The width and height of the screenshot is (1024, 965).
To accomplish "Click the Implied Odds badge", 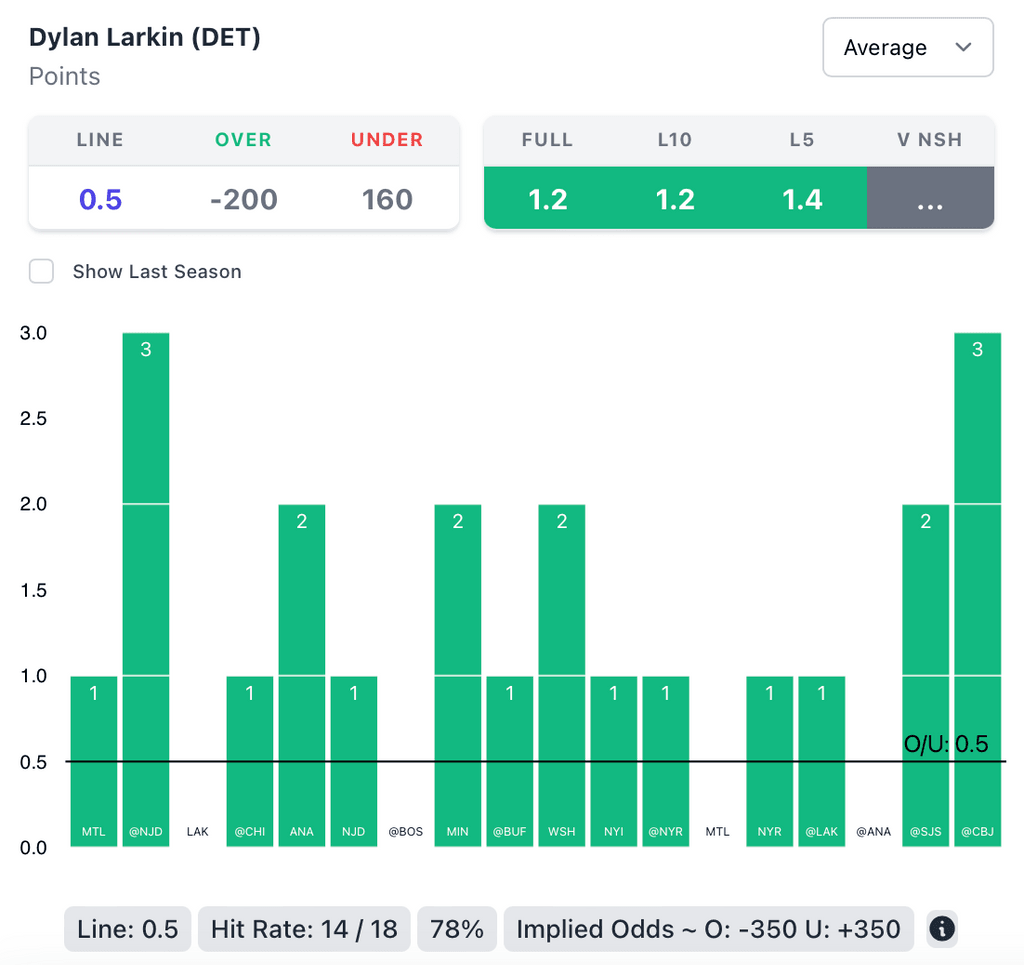I will (708, 929).
